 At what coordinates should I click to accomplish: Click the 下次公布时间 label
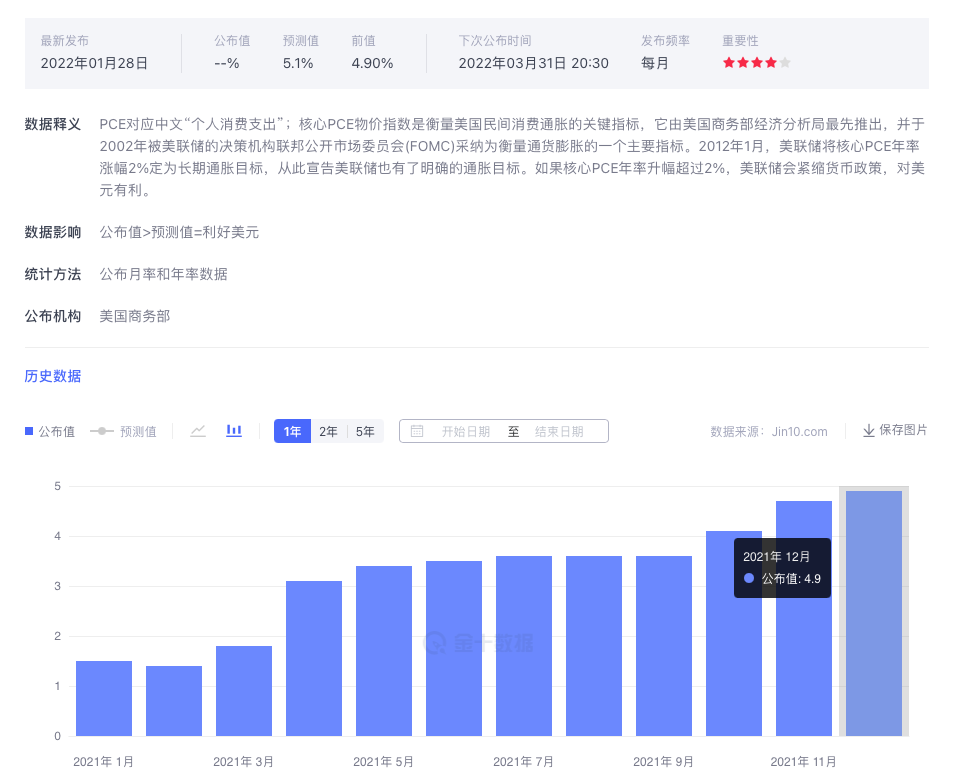point(495,41)
